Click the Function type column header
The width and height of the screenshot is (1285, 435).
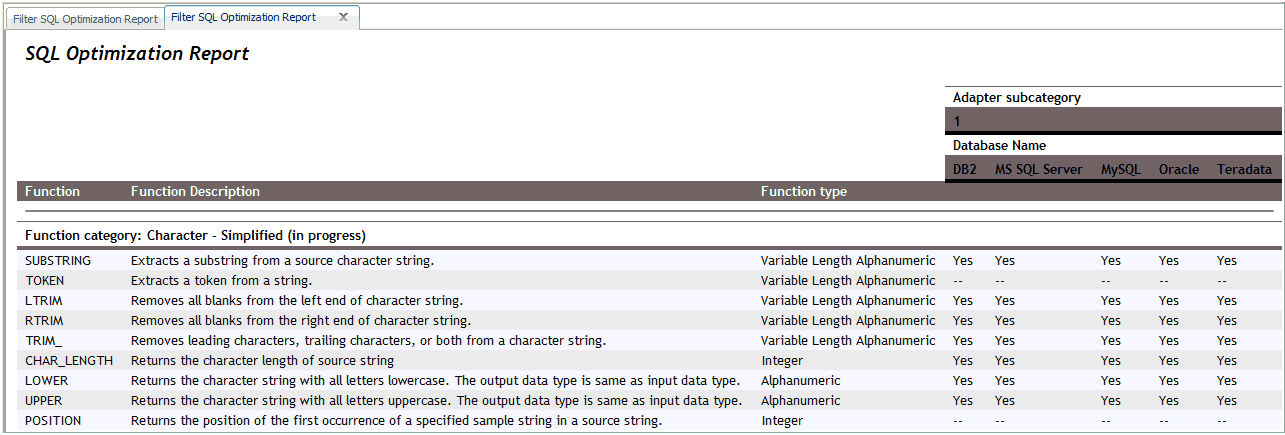(x=804, y=191)
